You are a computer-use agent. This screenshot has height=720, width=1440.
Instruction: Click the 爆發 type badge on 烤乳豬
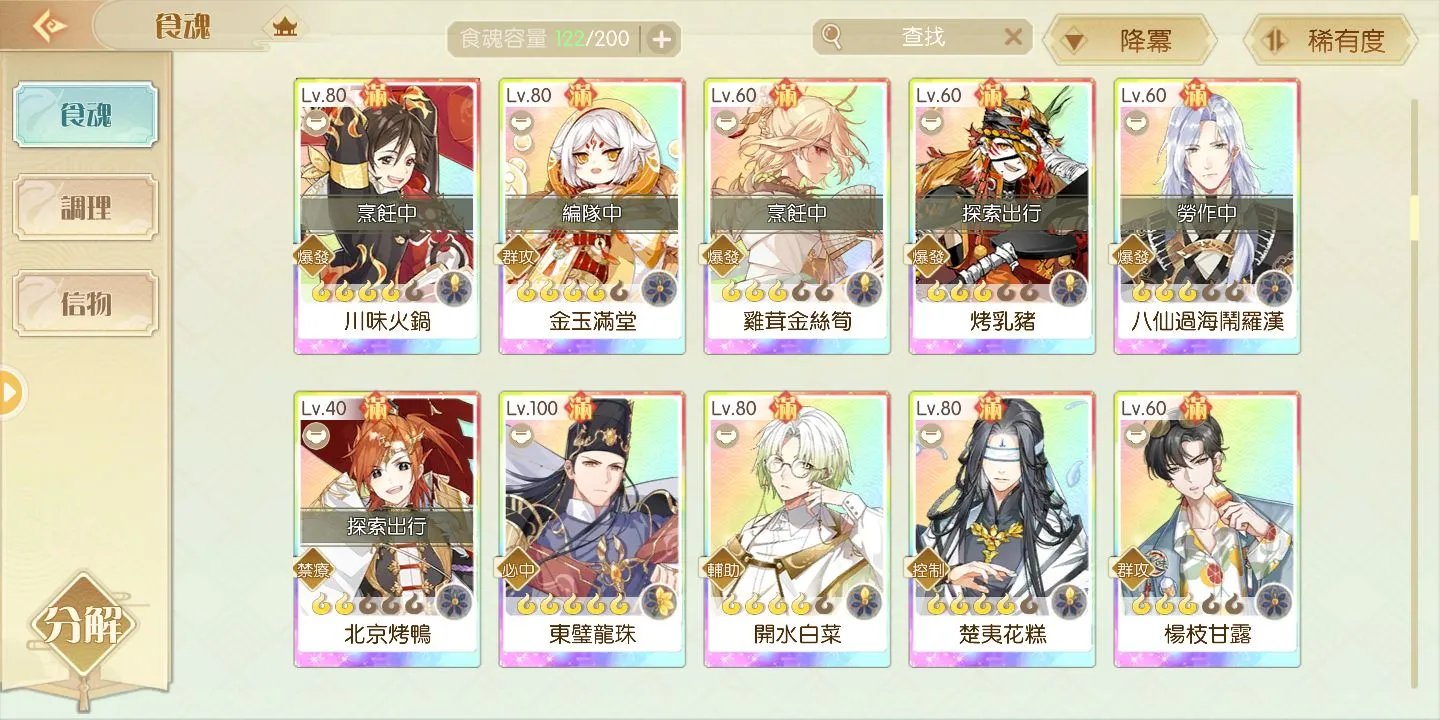tap(928, 257)
